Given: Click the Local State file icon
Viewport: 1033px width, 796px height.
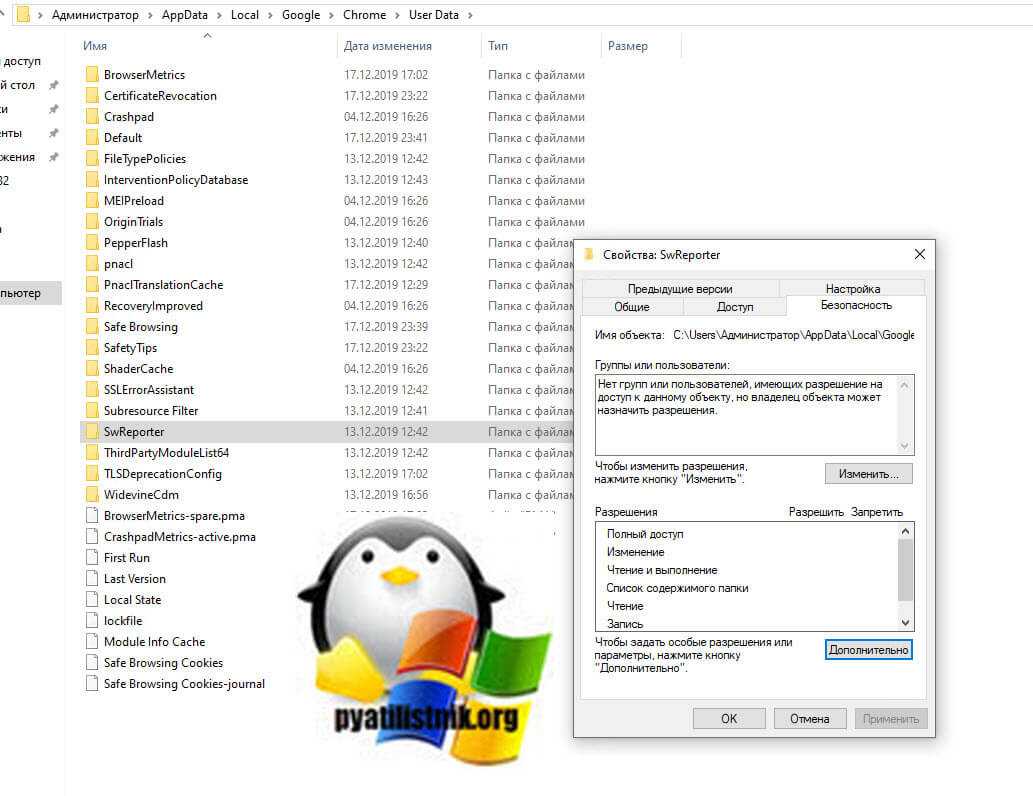Looking at the screenshot, I should (92, 600).
